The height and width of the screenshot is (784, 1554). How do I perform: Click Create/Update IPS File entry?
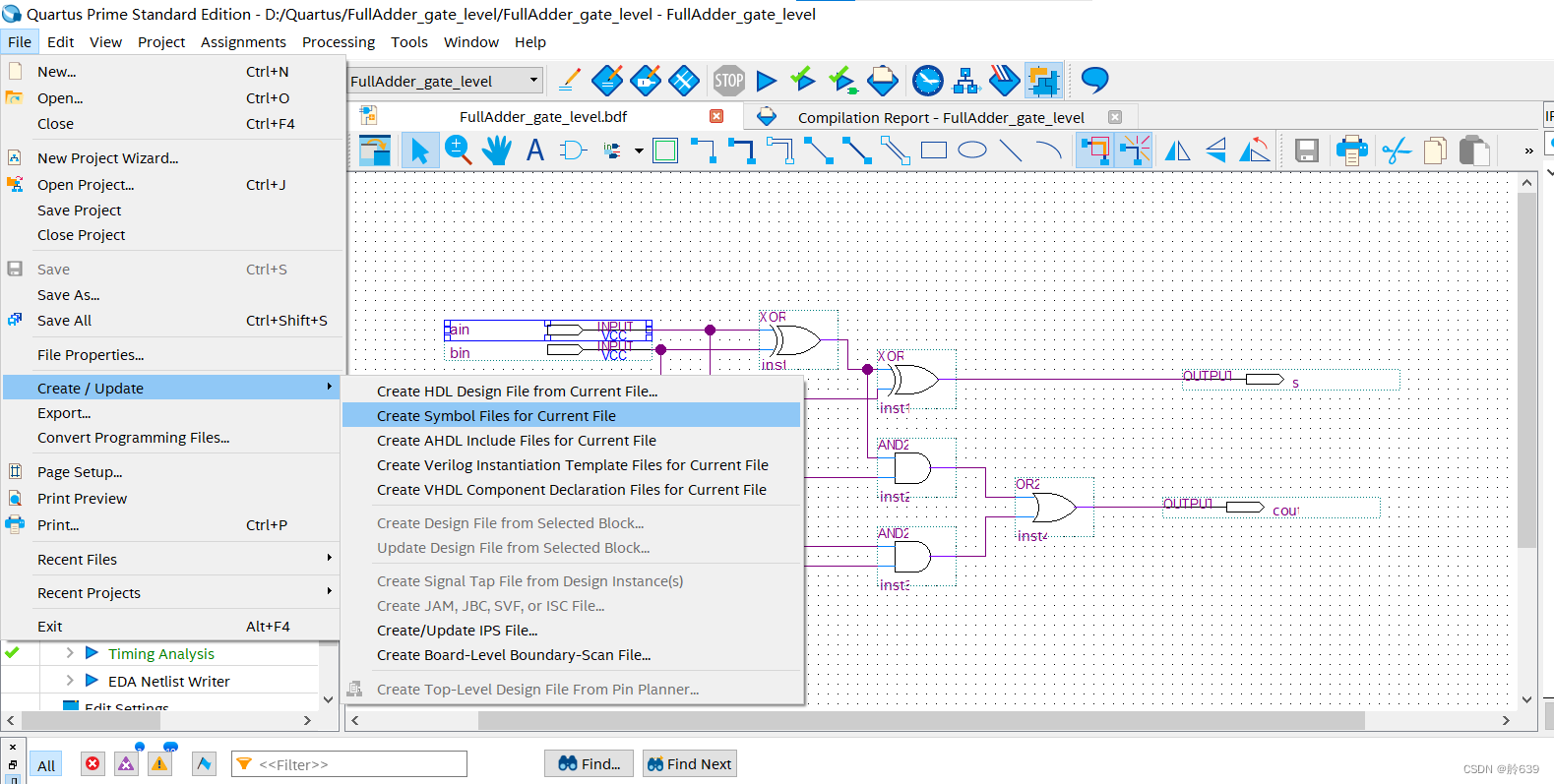[571, 631]
